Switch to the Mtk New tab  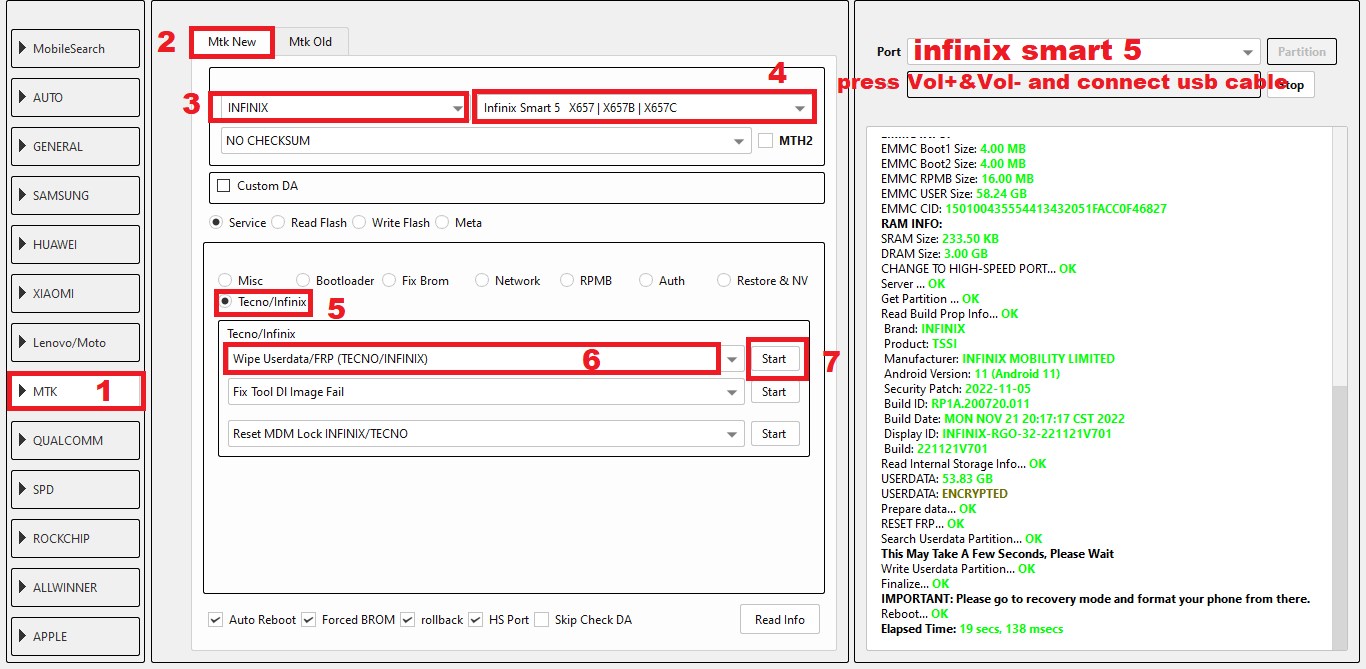(232, 42)
